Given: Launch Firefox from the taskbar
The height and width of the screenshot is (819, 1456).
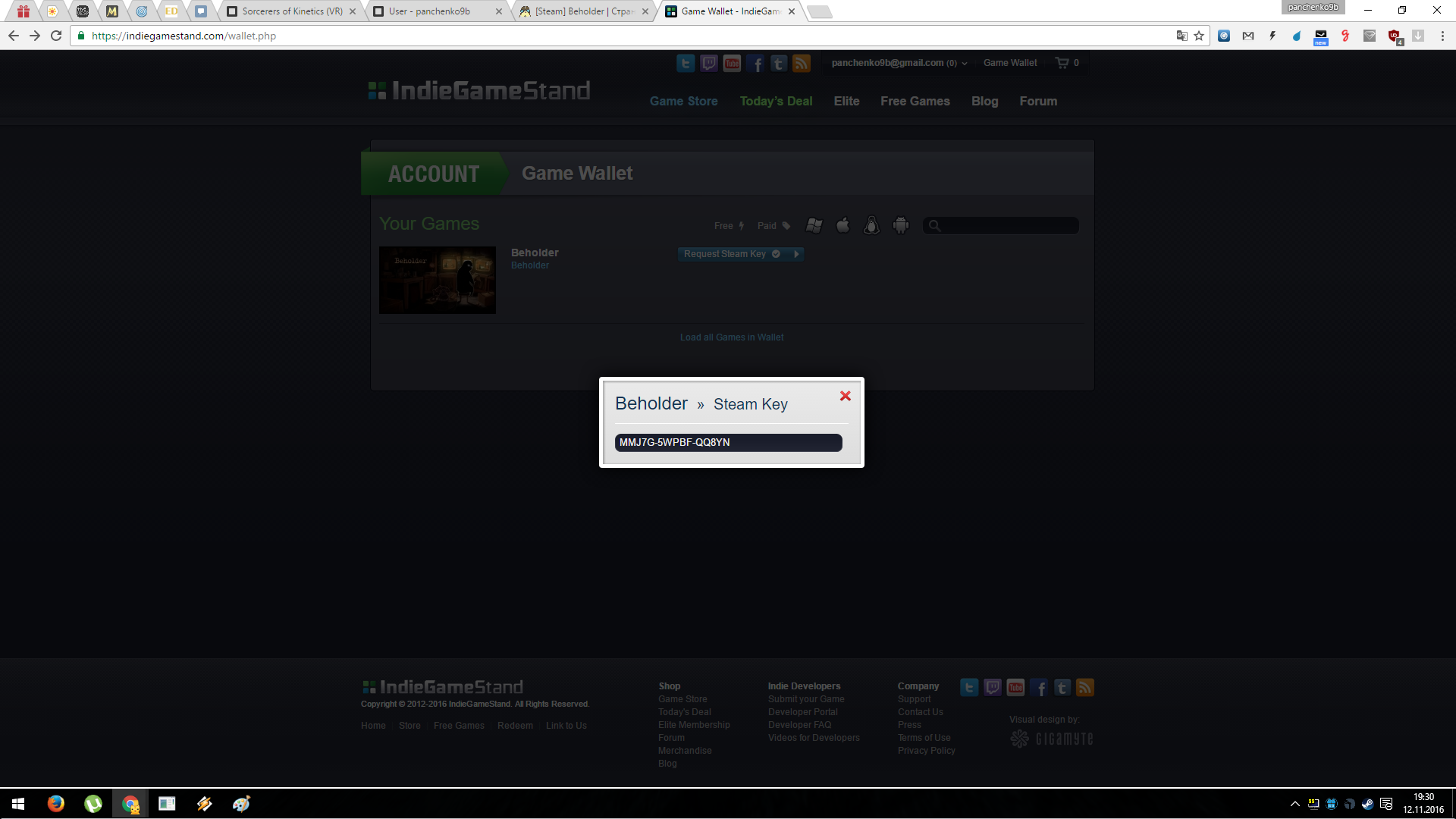Looking at the screenshot, I should click(56, 804).
